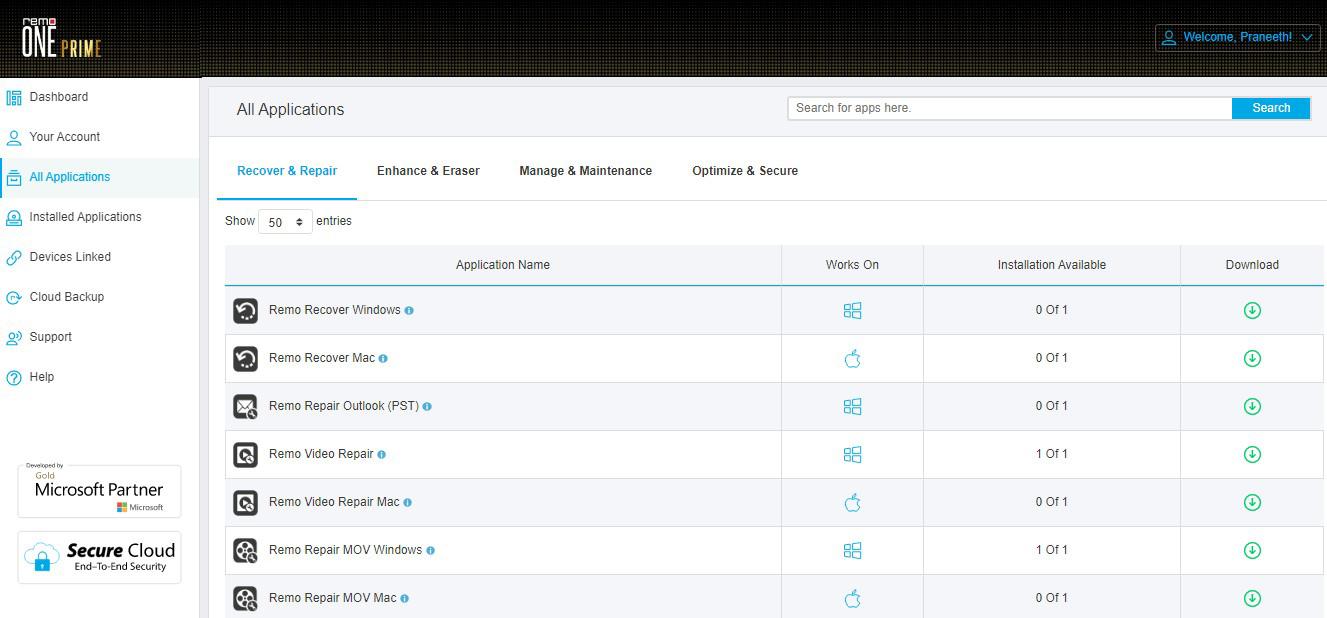Download Remo Recover Mac
Screen dimensions: 1327x618
pyautogui.click(x=1252, y=358)
